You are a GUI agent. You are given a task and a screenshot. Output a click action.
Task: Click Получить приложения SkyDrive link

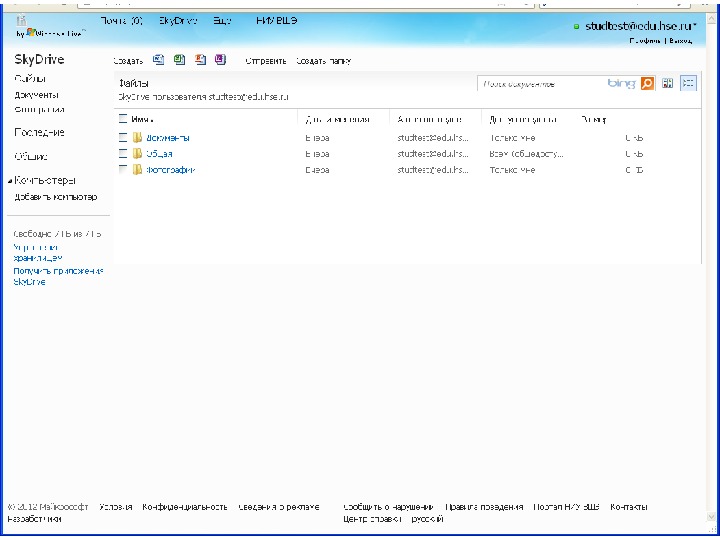pos(58,276)
